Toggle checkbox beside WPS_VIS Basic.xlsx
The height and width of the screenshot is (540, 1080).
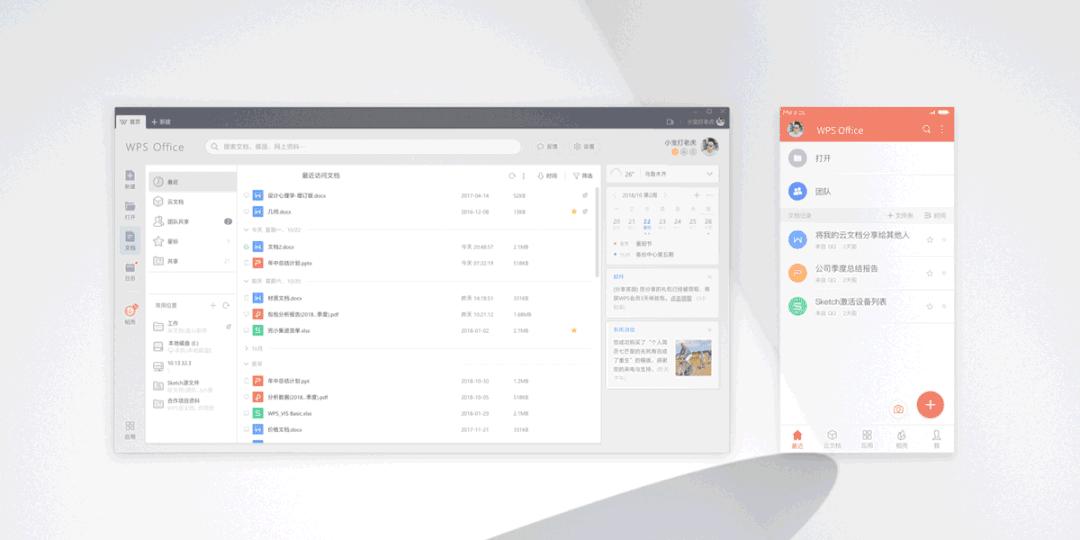point(246,413)
